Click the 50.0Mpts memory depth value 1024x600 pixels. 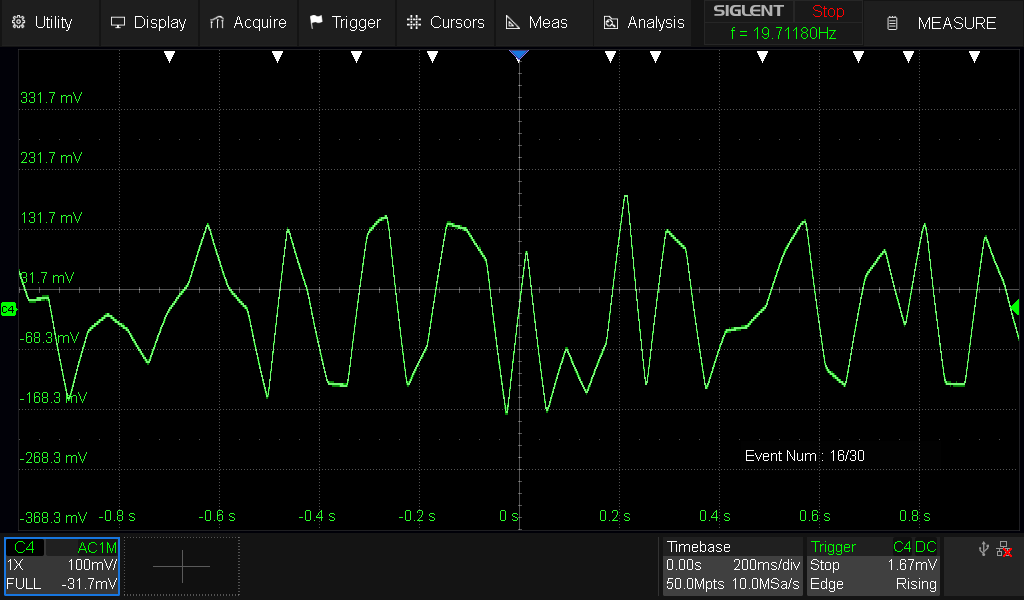coord(695,584)
